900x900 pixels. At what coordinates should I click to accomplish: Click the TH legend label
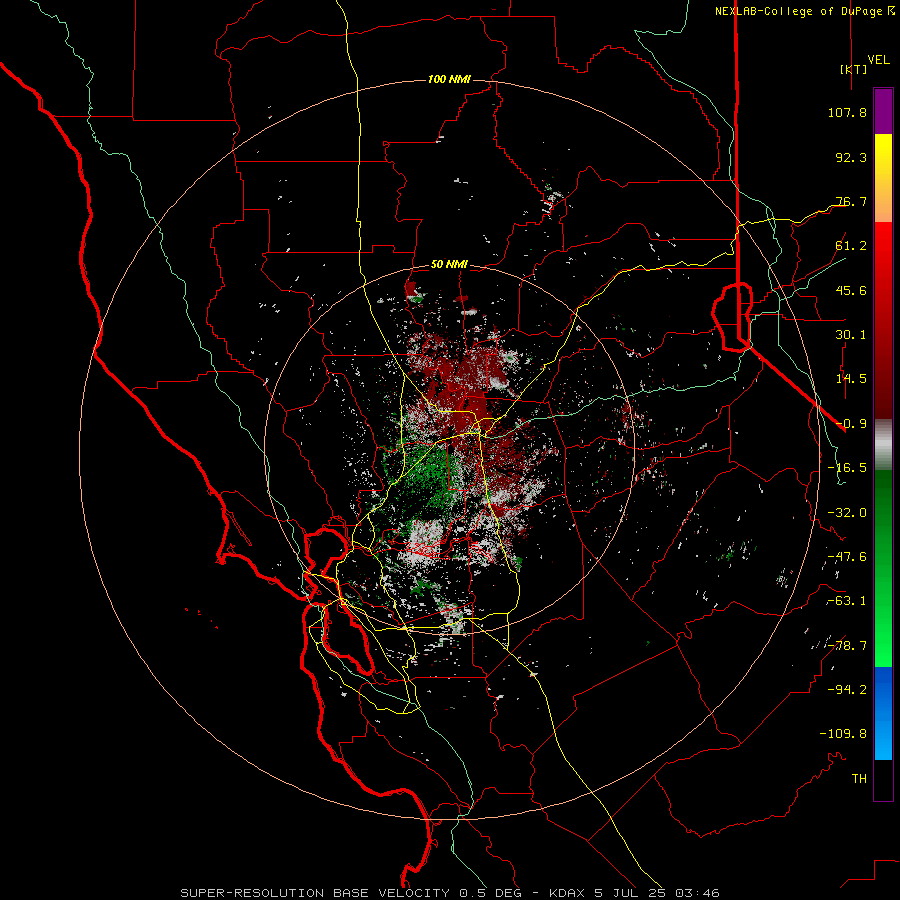tap(859, 778)
